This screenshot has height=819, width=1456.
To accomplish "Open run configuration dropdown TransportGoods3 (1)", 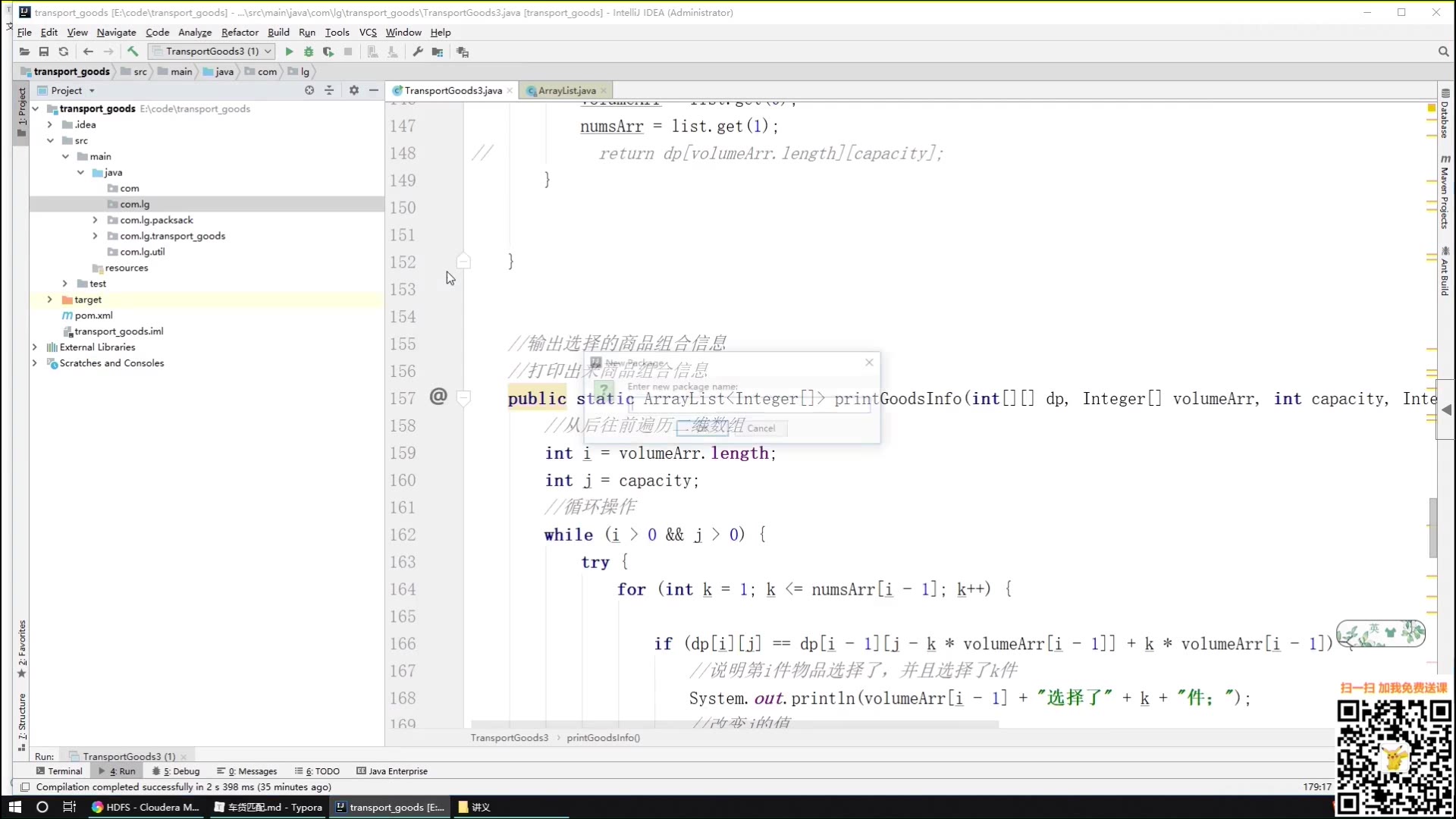I will coord(212,52).
